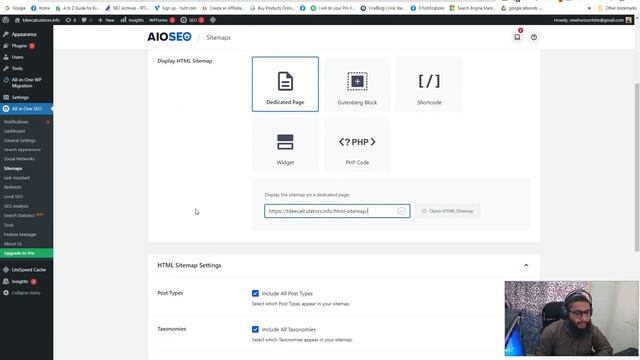Open Insights in the admin bar
640x360 pixels.
coord(132,20)
